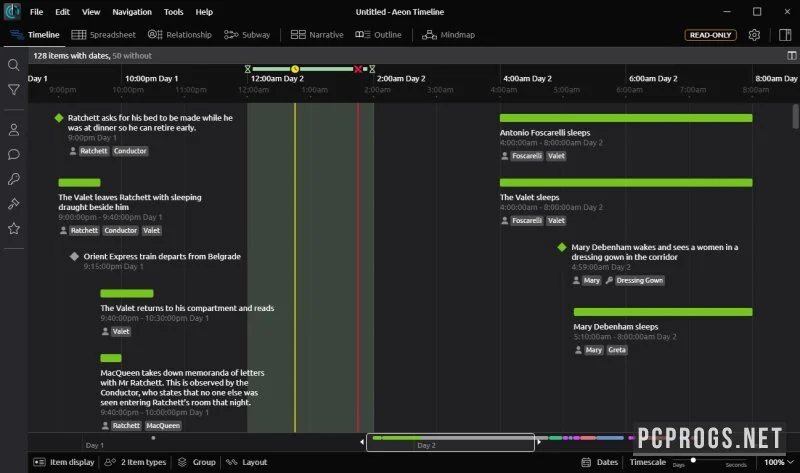Click the Day 2 navigator viewport box
This screenshot has height=473, width=800.
[x=451, y=442]
